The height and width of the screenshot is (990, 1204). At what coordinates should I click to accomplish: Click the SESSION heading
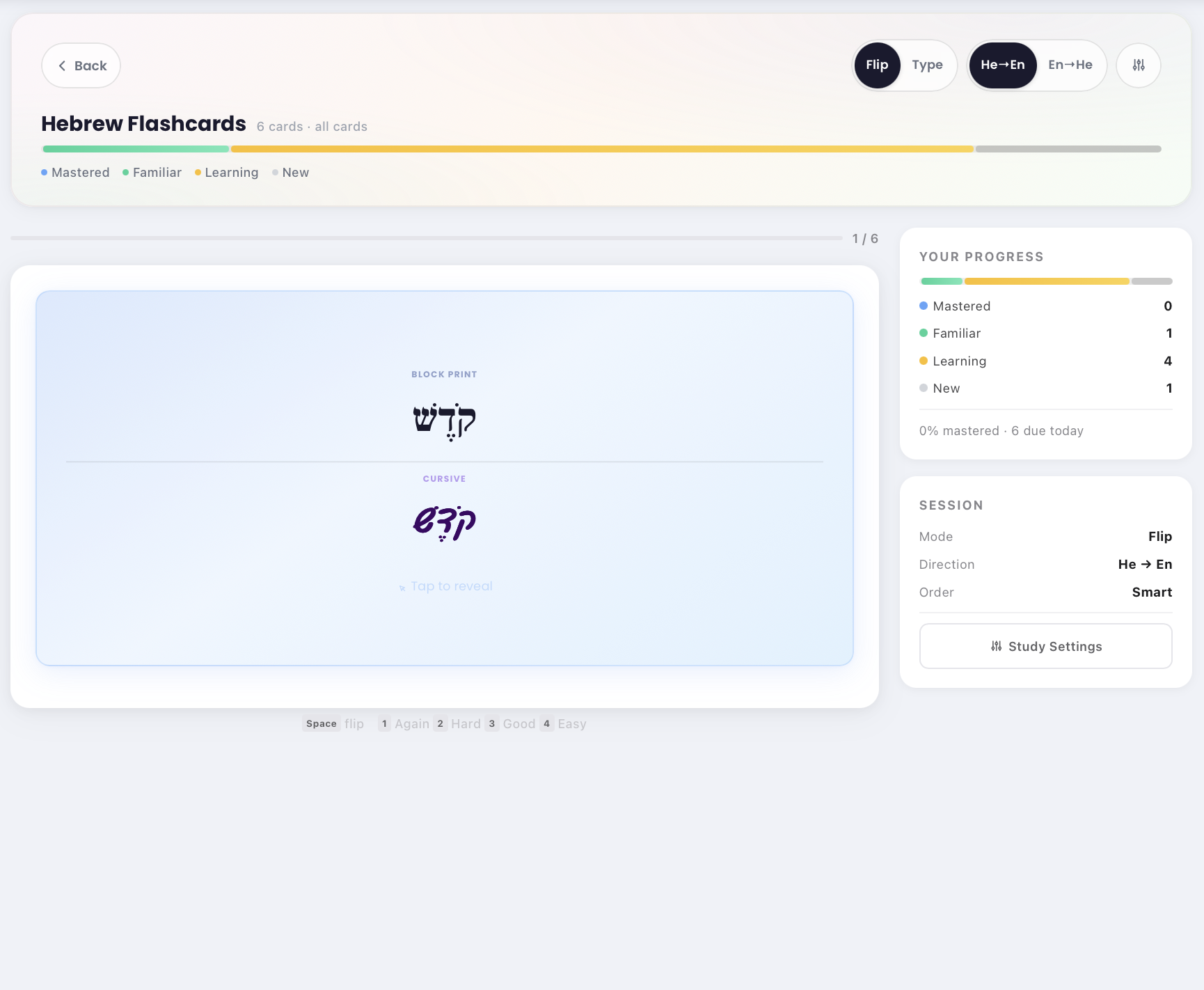pos(951,505)
